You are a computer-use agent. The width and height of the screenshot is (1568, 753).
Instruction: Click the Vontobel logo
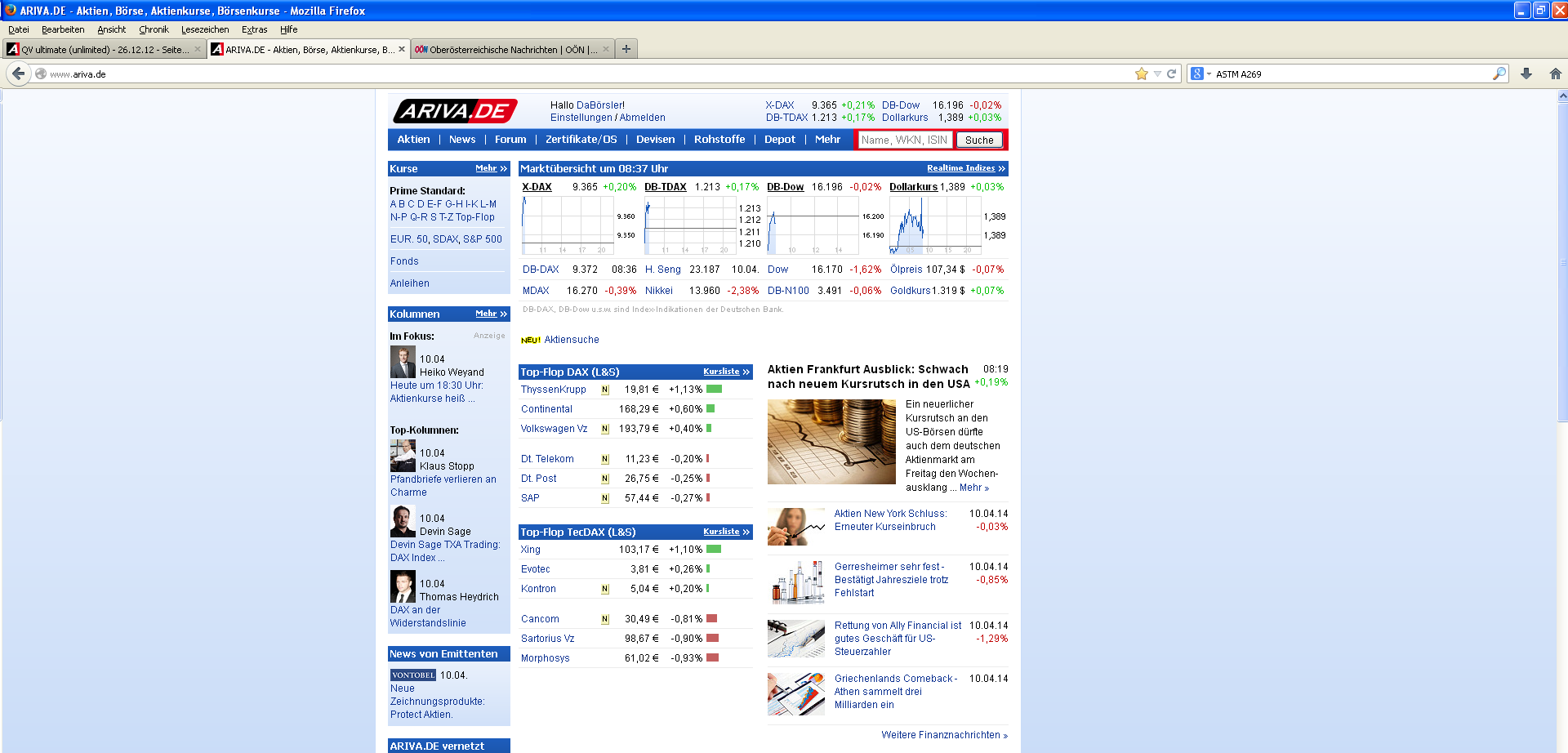click(413, 675)
